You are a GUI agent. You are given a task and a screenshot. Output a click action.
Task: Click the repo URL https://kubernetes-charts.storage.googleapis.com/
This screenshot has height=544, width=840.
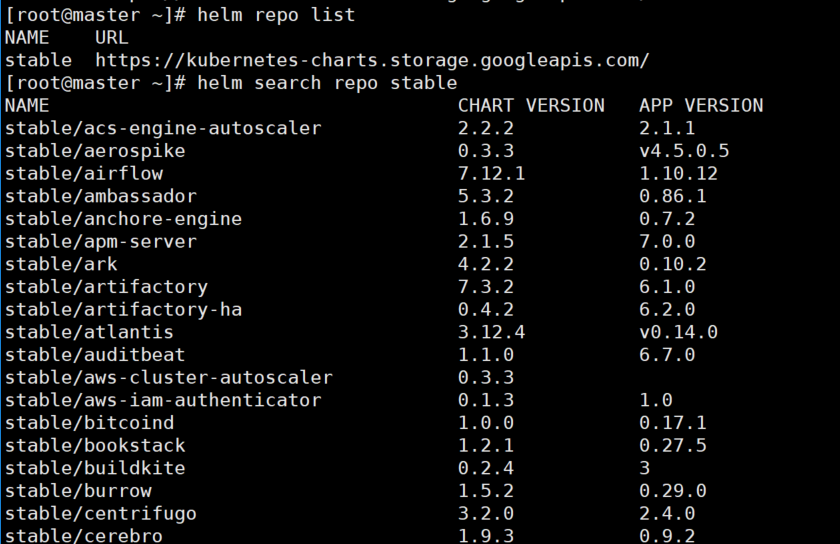click(x=372, y=61)
